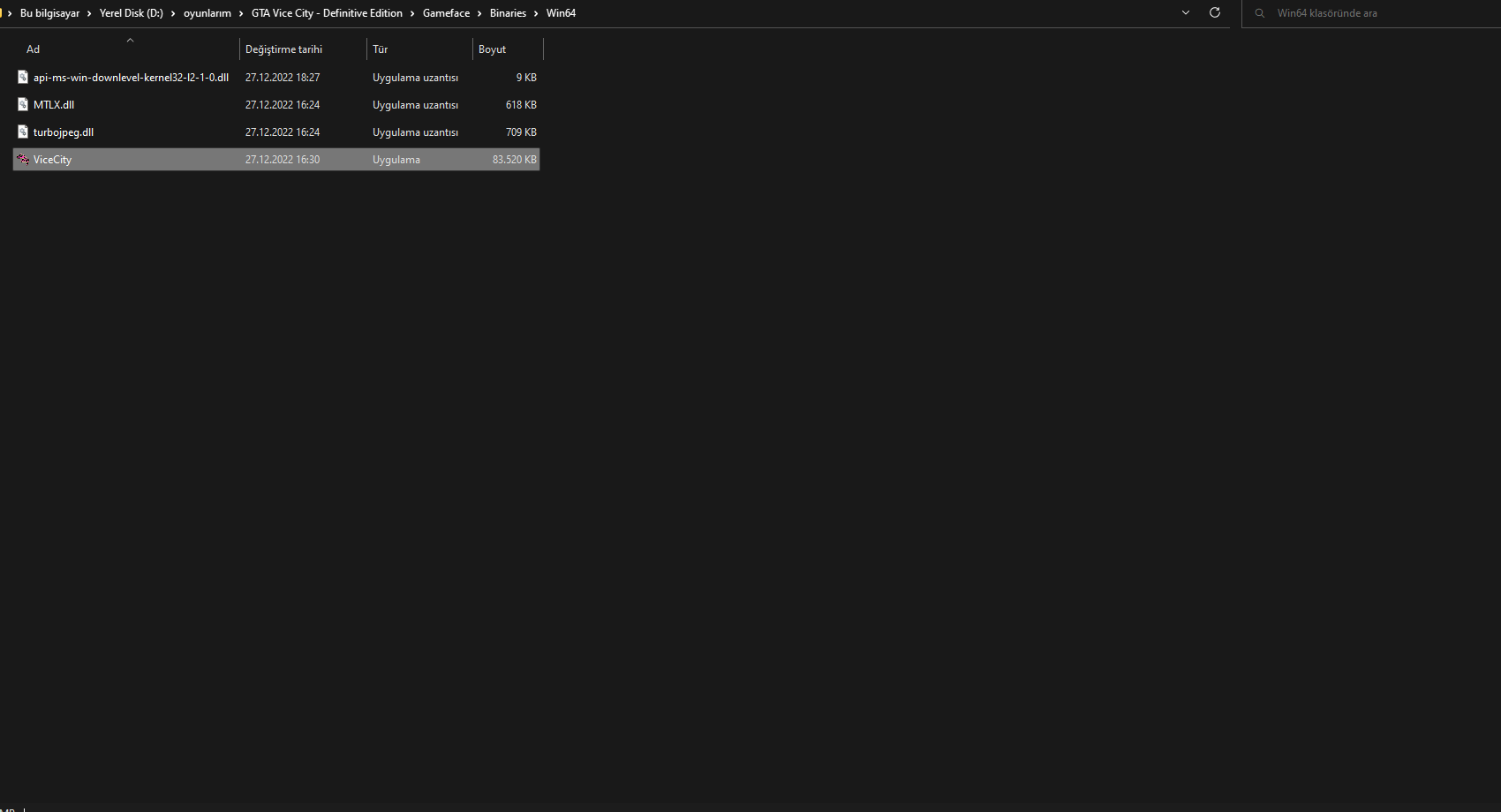Go to Bu bilgisayar in breadcrumb

click(49, 13)
